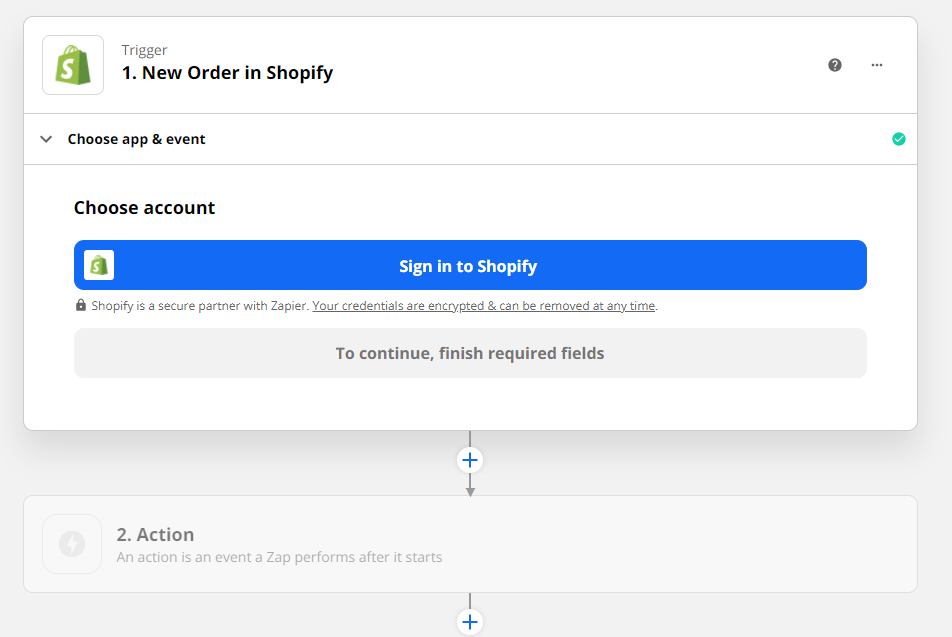This screenshot has height=637, width=952.
Task: Click To continue, finish required fields button
Action: (x=470, y=353)
